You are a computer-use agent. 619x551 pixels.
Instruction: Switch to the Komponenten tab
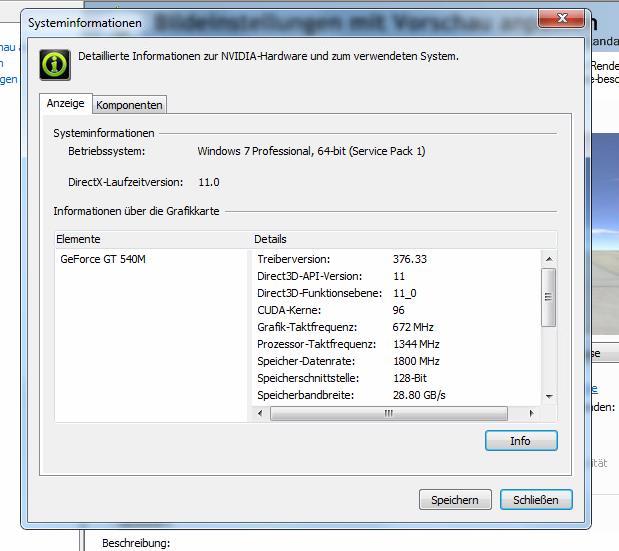129,105
